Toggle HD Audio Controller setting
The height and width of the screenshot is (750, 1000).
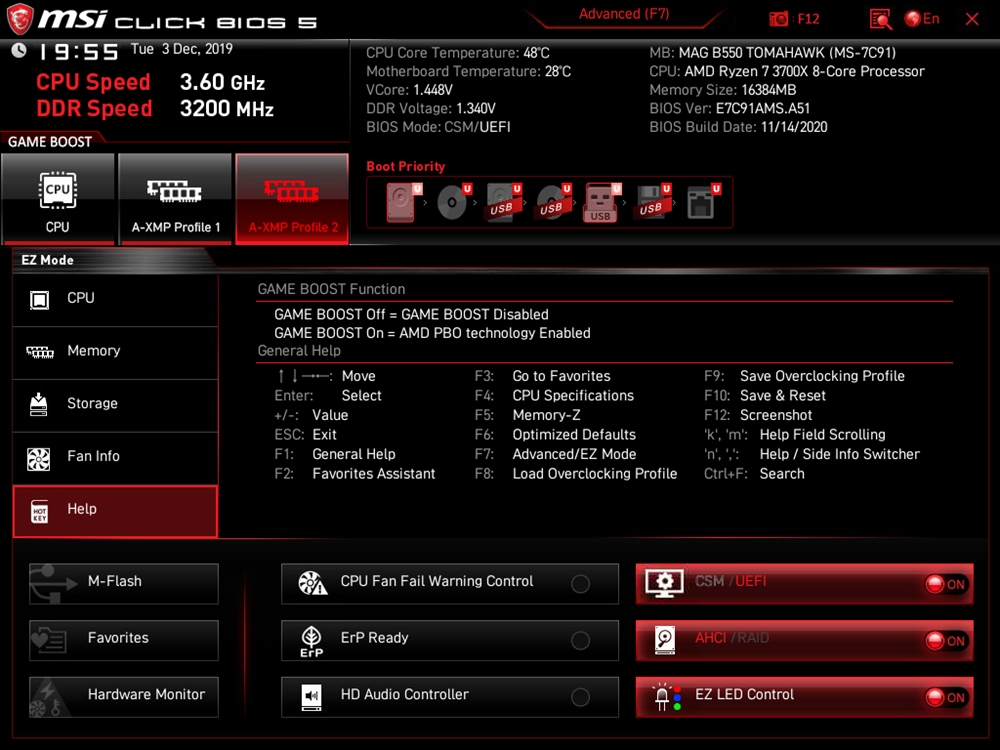click(580, 698)
